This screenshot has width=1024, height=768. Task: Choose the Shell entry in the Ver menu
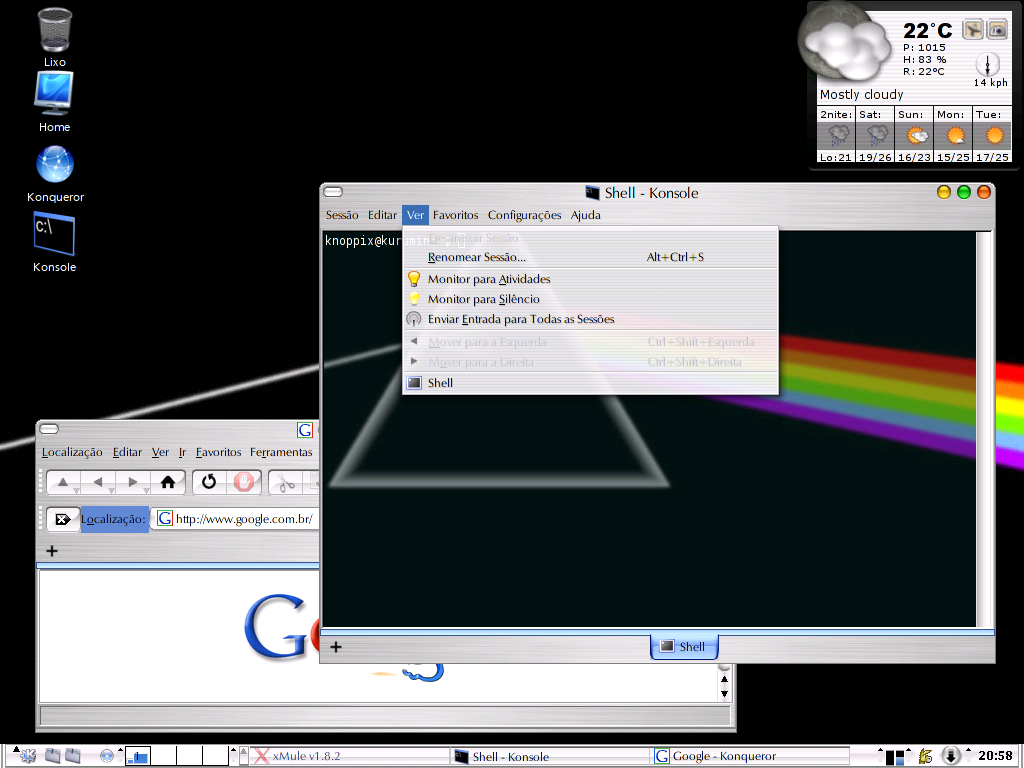click(x=590, y=383)
